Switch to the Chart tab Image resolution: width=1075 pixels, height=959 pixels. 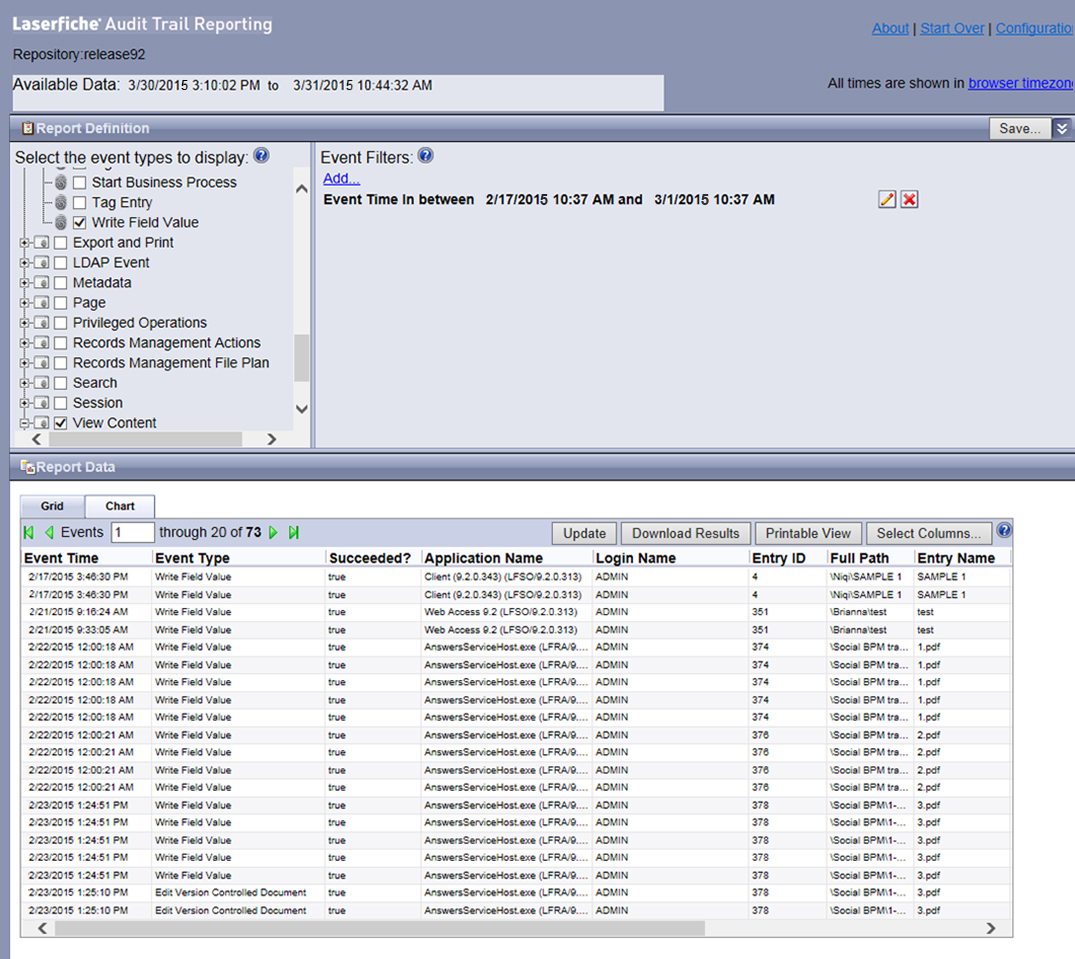click(120, 506)
